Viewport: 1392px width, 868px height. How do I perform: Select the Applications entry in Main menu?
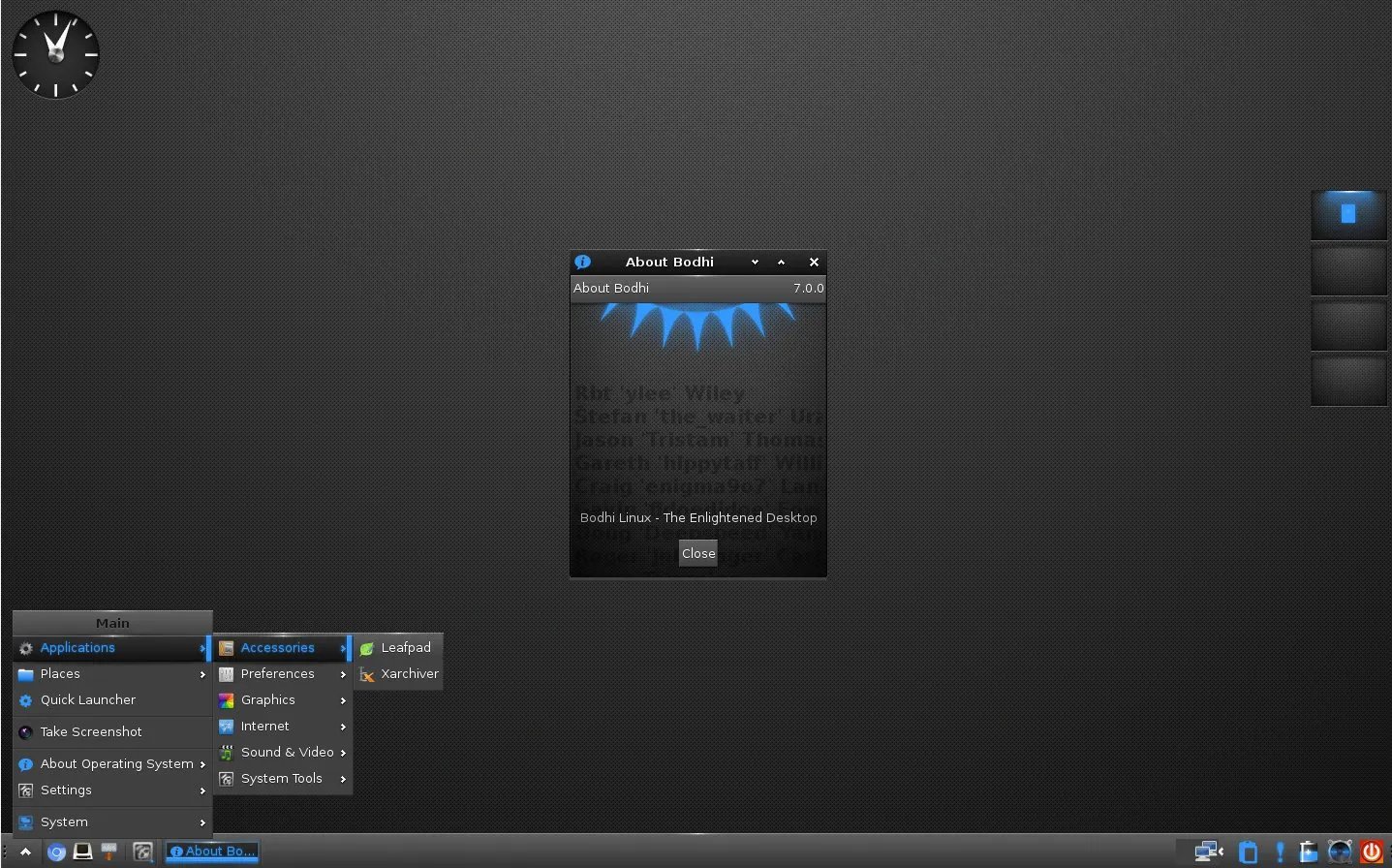[x=112, y=648]
